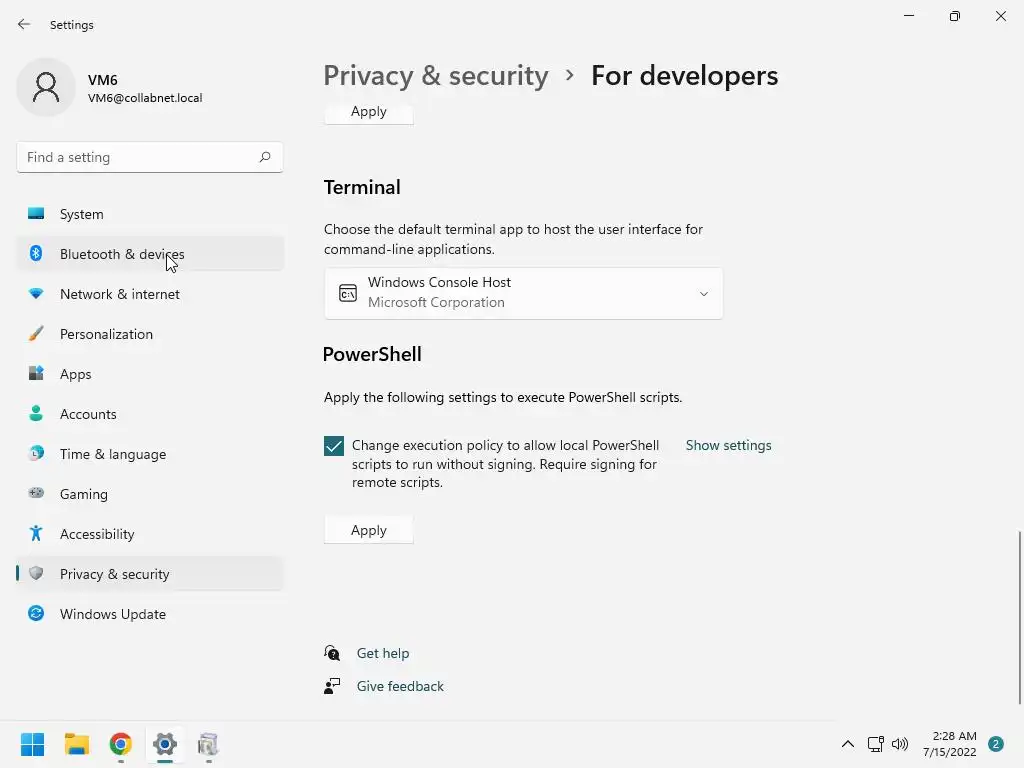Click the Windows Start button

pos(33,744)
